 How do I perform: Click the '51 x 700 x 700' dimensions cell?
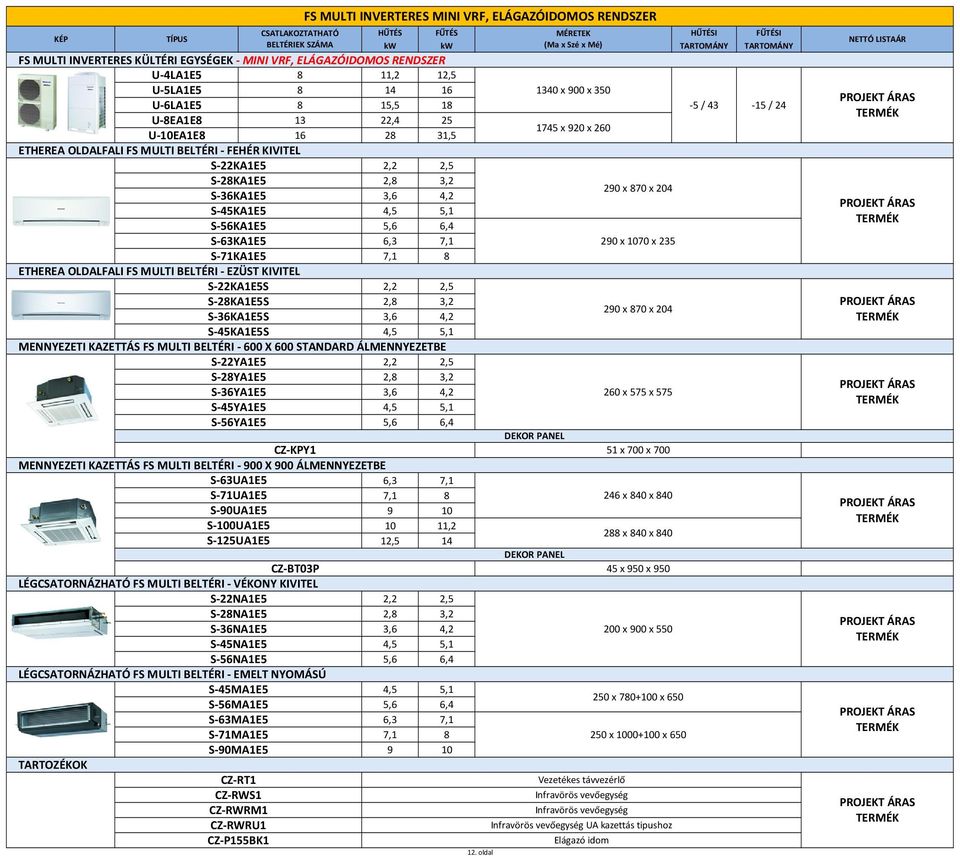(x=638, y=450)
